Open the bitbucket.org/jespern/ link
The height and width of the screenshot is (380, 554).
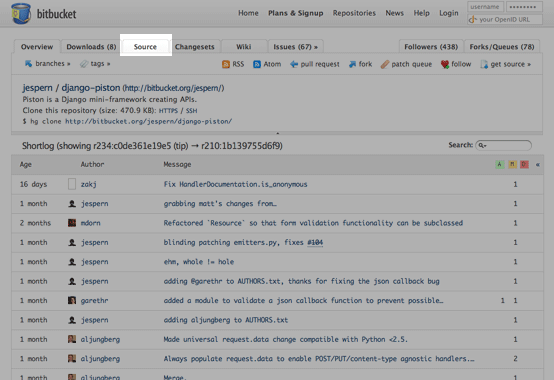[x=173, y=88]
